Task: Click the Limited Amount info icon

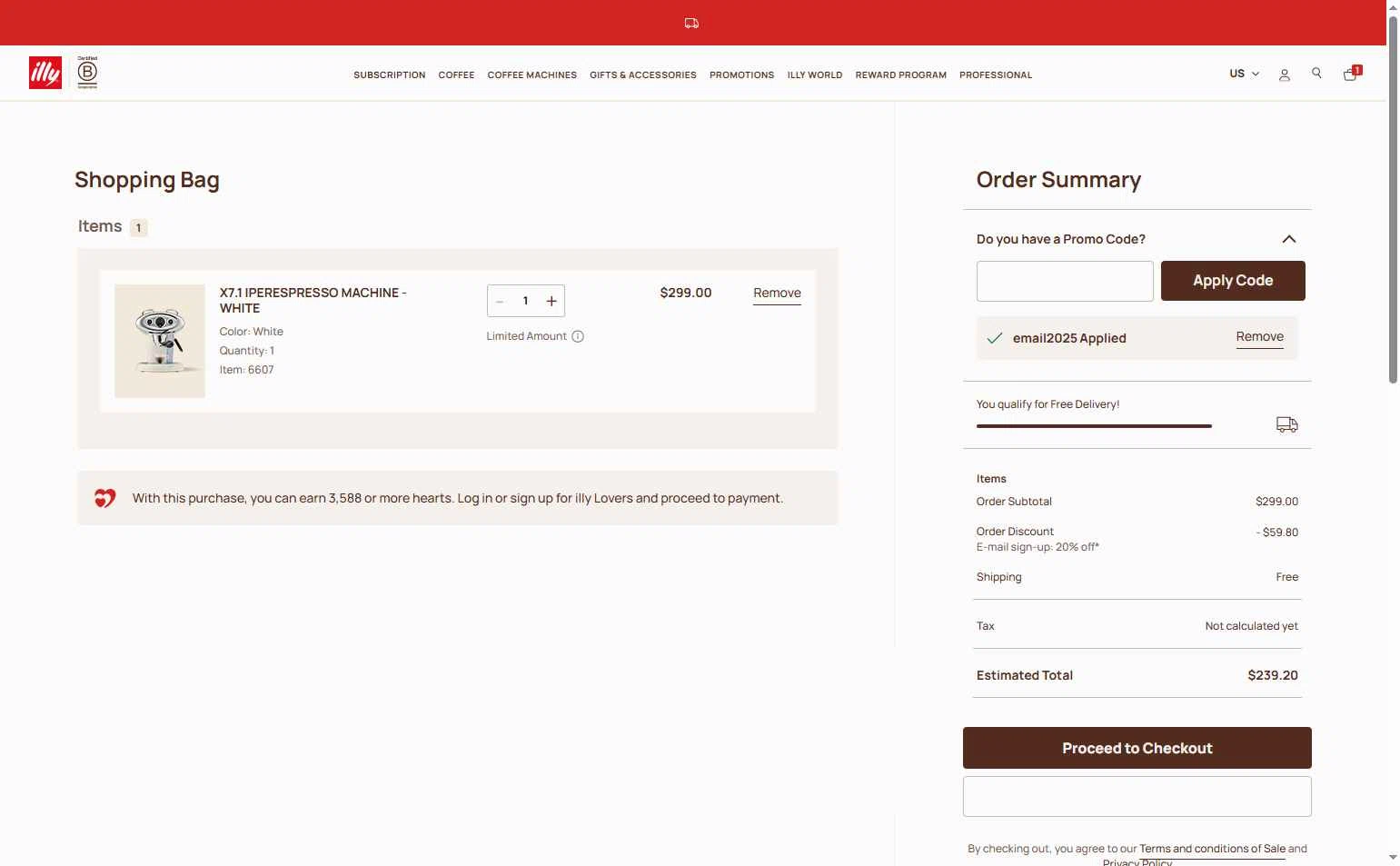Action: (x=578, y=336)
